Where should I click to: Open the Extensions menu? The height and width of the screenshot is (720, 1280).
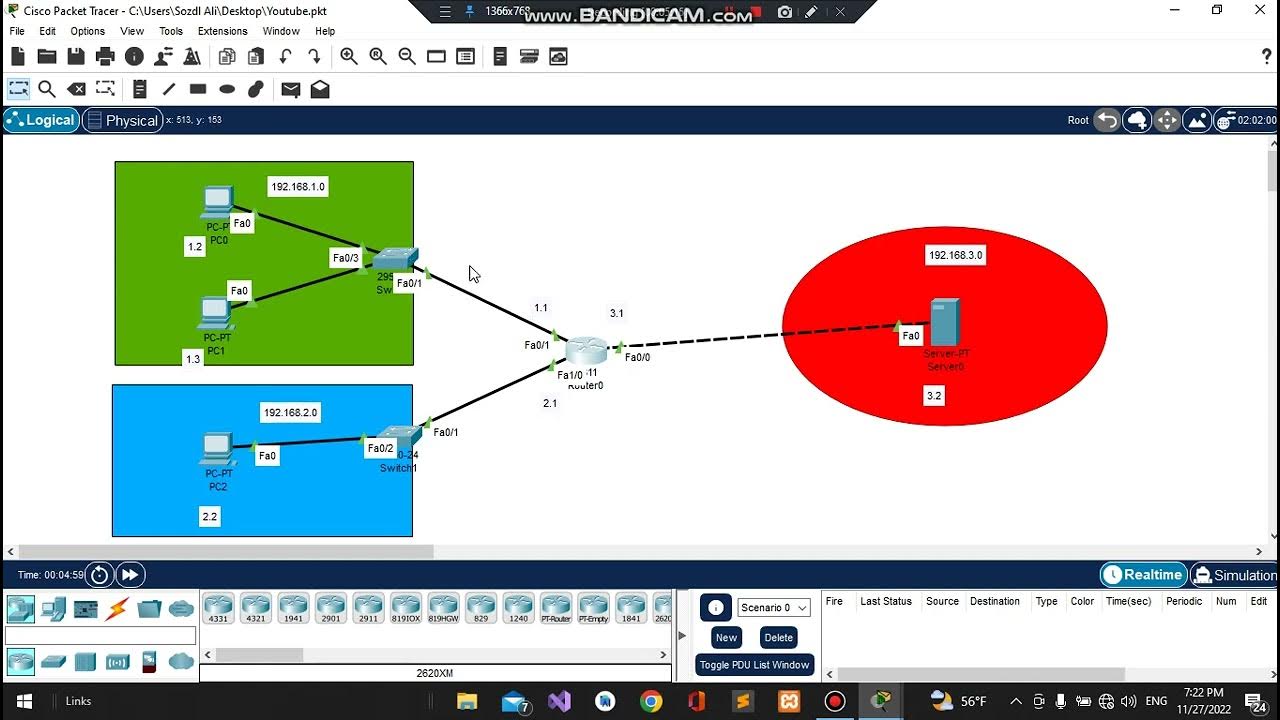pyautogui.click(x=222, y=31)
